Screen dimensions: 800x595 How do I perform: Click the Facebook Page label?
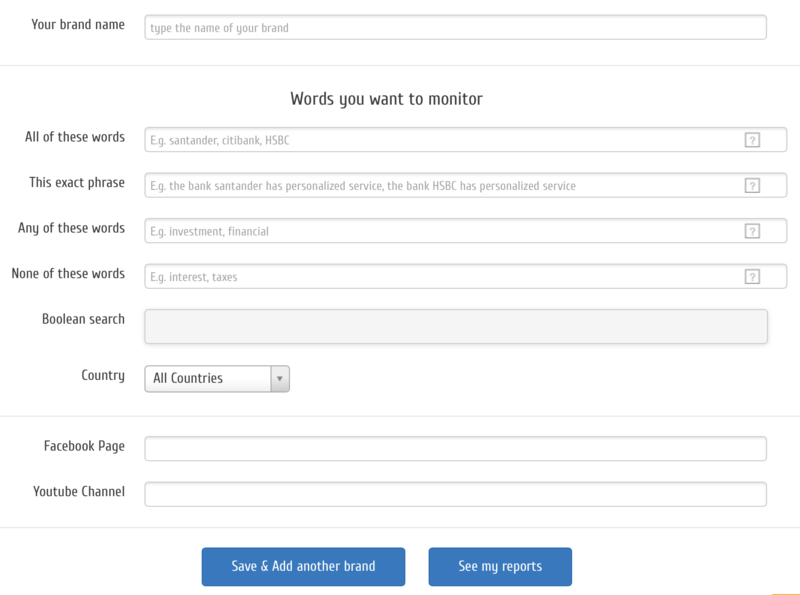[84, 446]
